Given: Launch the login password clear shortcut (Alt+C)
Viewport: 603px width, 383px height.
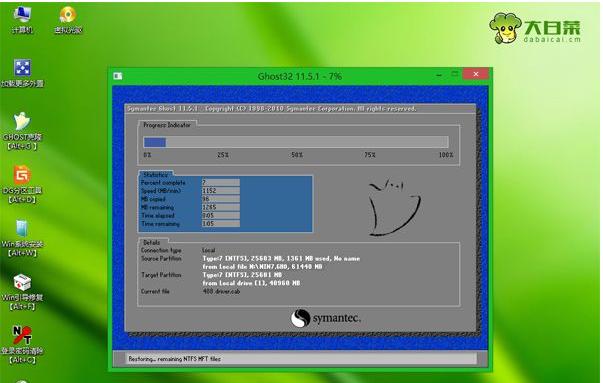Looking at the screenshot, I should [22, 345].
